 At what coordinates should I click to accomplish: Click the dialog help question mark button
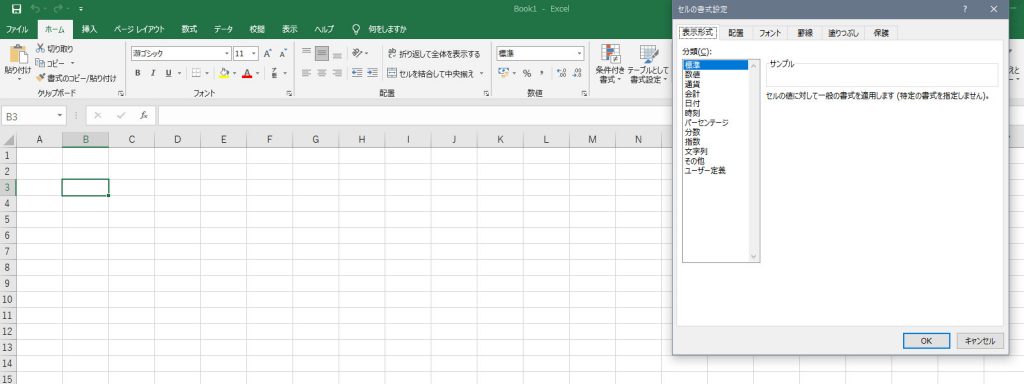pyautogui.click(x=965, y=9)
